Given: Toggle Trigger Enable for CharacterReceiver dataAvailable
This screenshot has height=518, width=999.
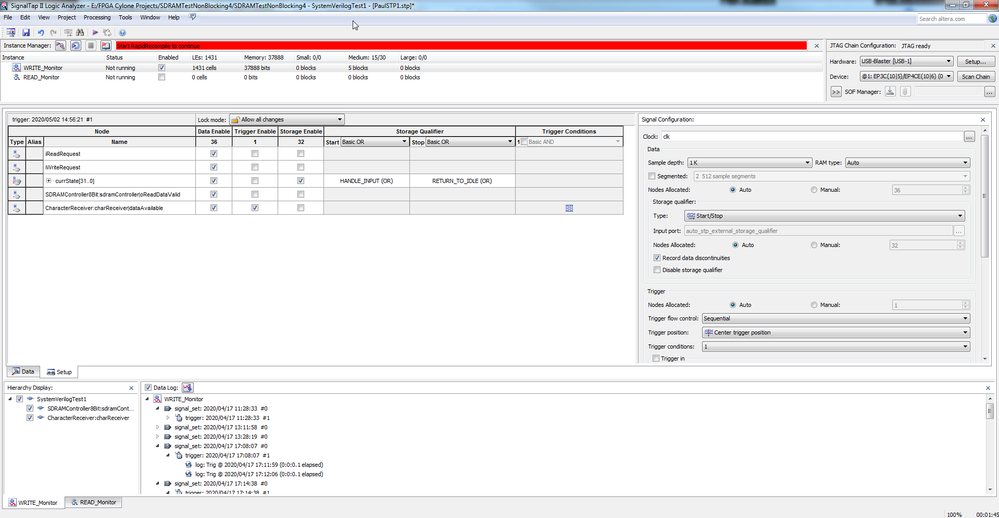Looking at the screenshot, I should 257,208.
